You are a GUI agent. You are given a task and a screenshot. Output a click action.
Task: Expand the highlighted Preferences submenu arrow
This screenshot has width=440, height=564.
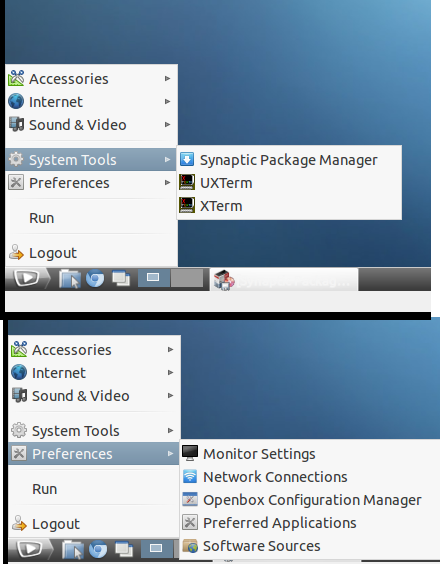coord(170,454)
